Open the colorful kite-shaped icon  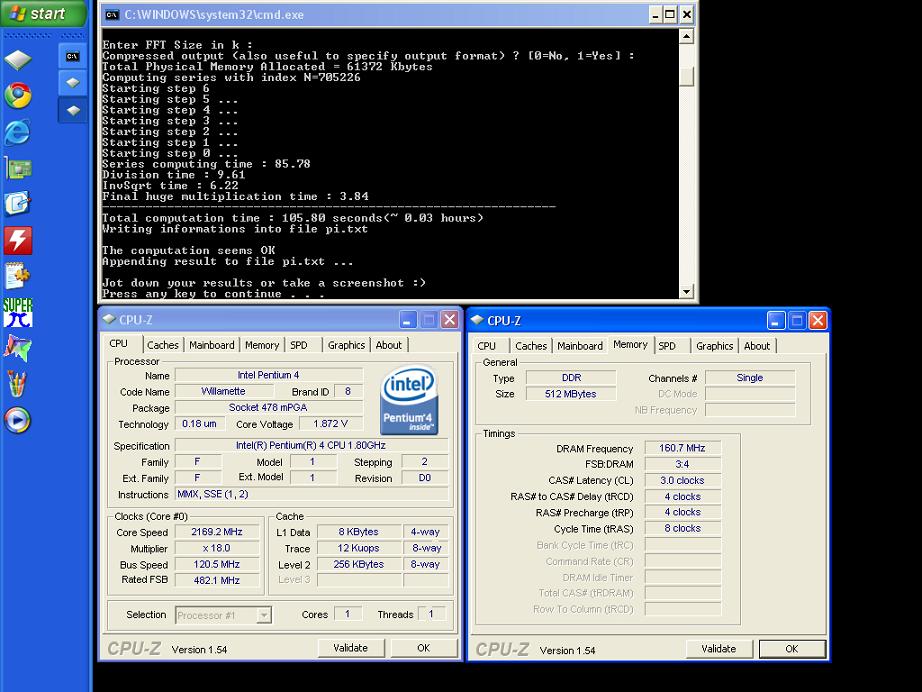click(x=18, y=348)
